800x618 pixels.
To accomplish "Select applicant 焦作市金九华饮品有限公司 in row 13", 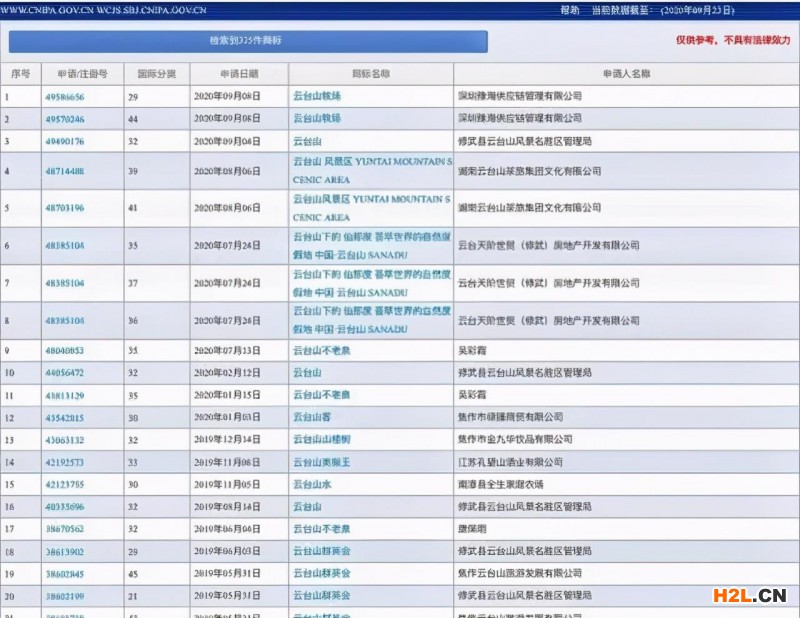I will 515,439.
